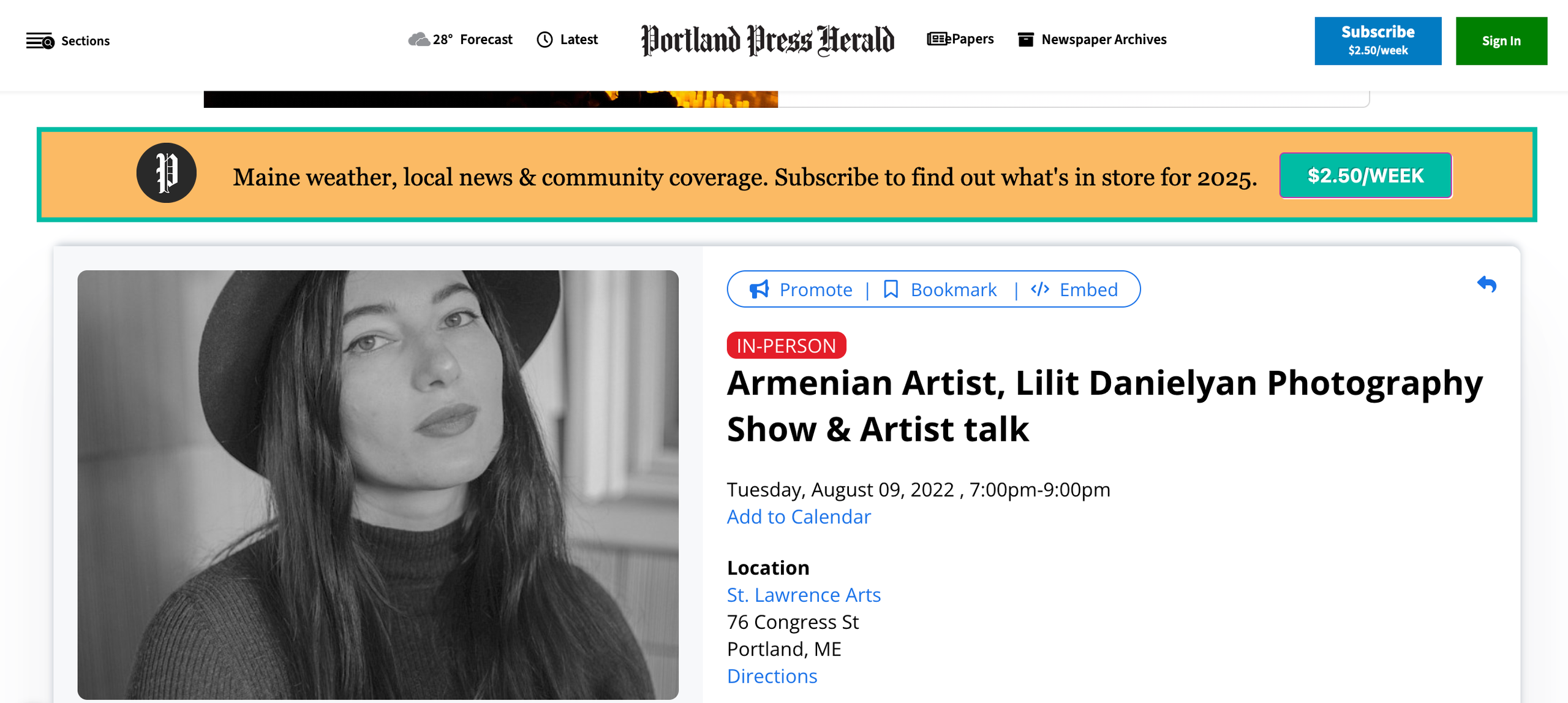Click the blue back-arrow share icon
The height and width of the screenshot is (703, 1568).
coord(1487,285)
